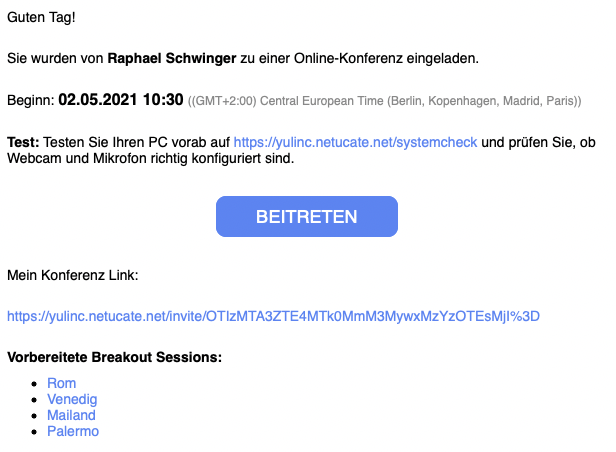Join the Palermo breakout session link
616x452 pixels.
pos(73,431)
